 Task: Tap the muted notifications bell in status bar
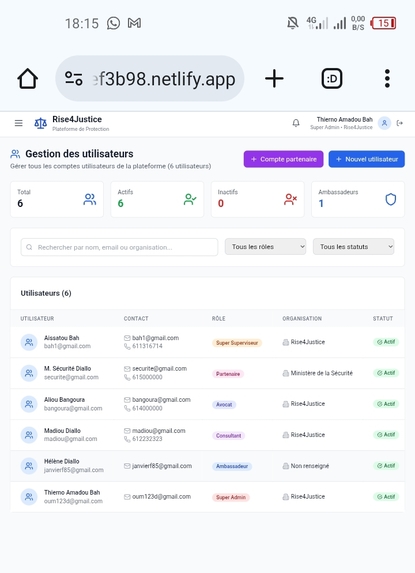(x=292, y=23)
